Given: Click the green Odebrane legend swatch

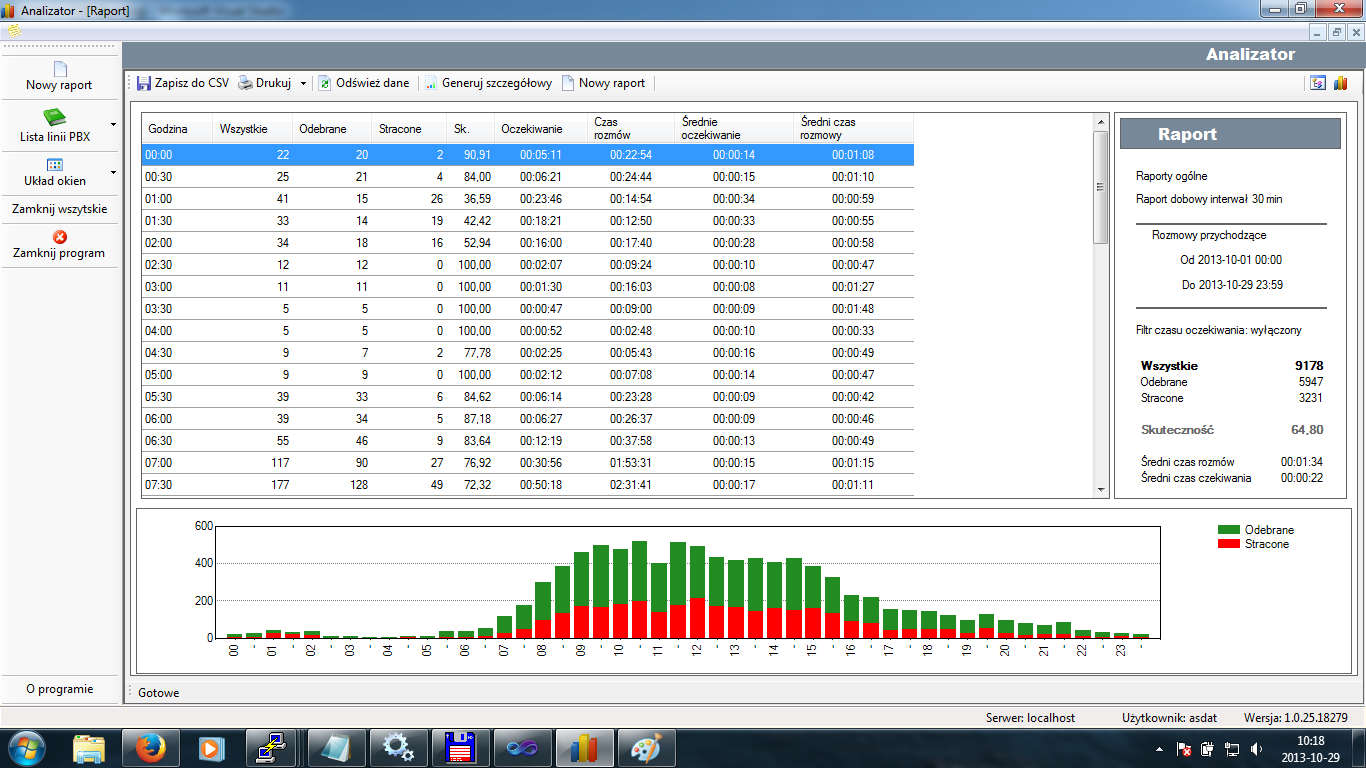Looking at the screenshot, I should [x=1229, y=530].
